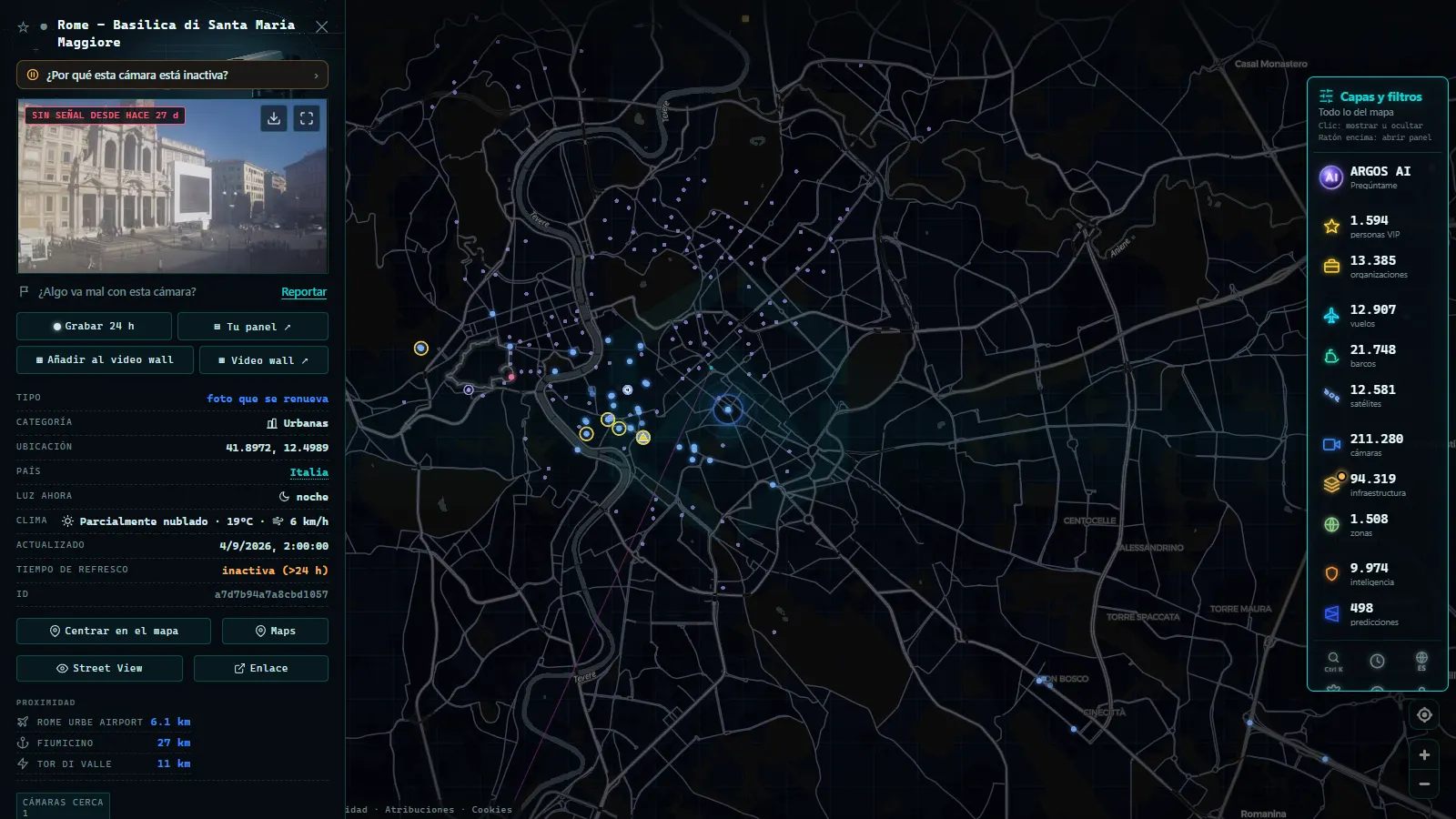Open Tu panel

point(253,326)
